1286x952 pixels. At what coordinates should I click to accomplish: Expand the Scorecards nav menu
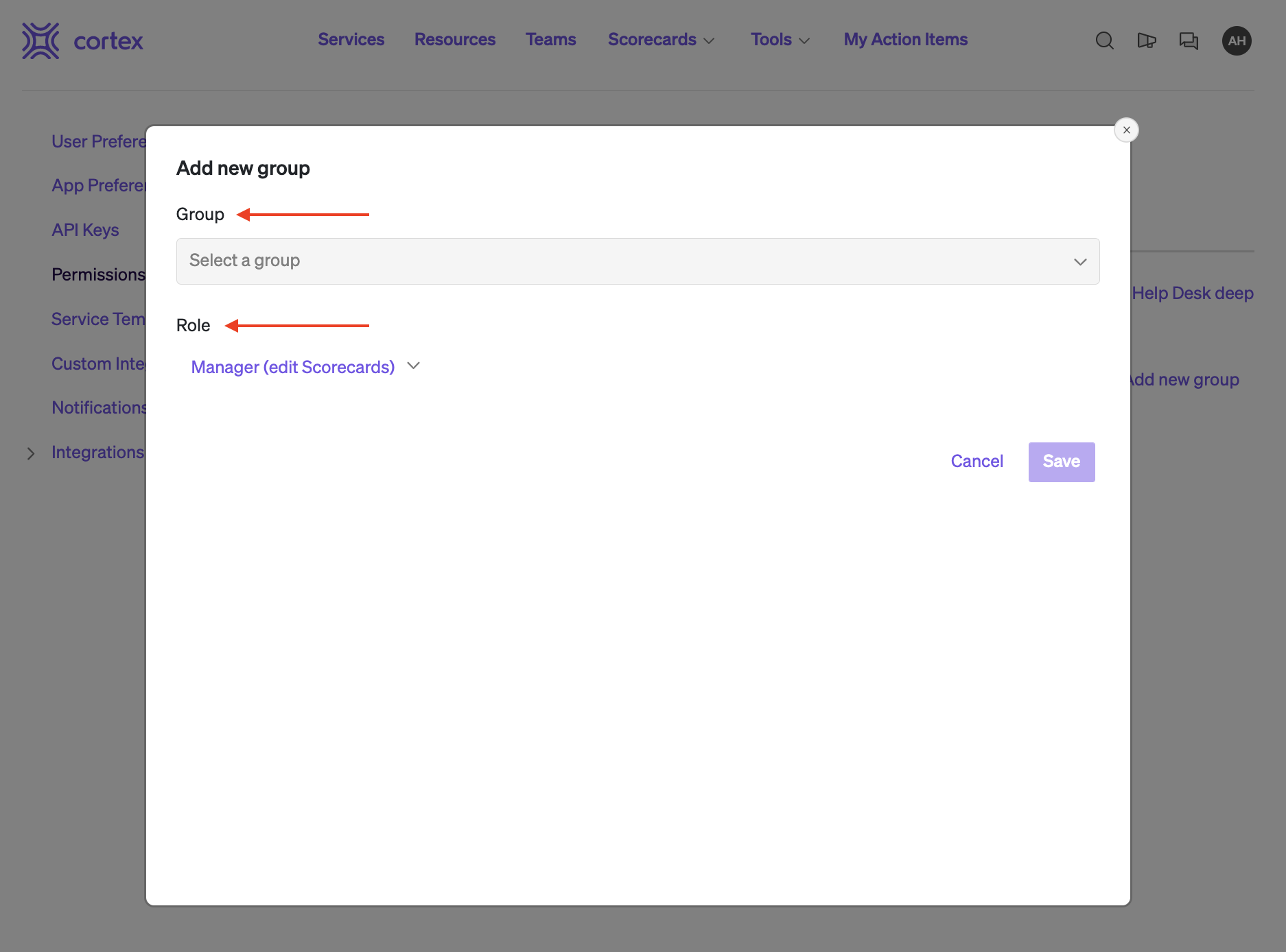(x=661, y=40)
